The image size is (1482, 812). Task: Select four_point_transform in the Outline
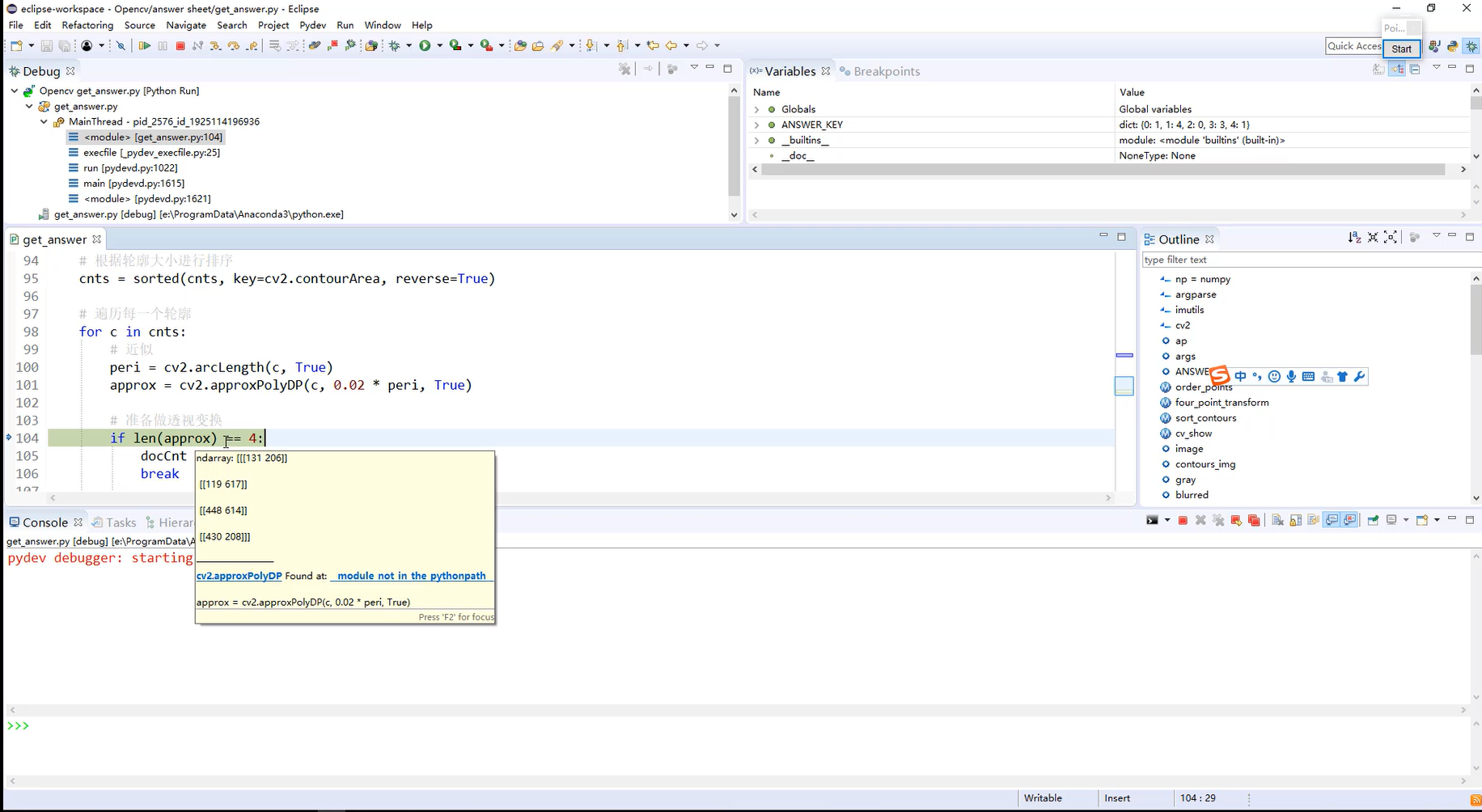(x=1222, y=403)
